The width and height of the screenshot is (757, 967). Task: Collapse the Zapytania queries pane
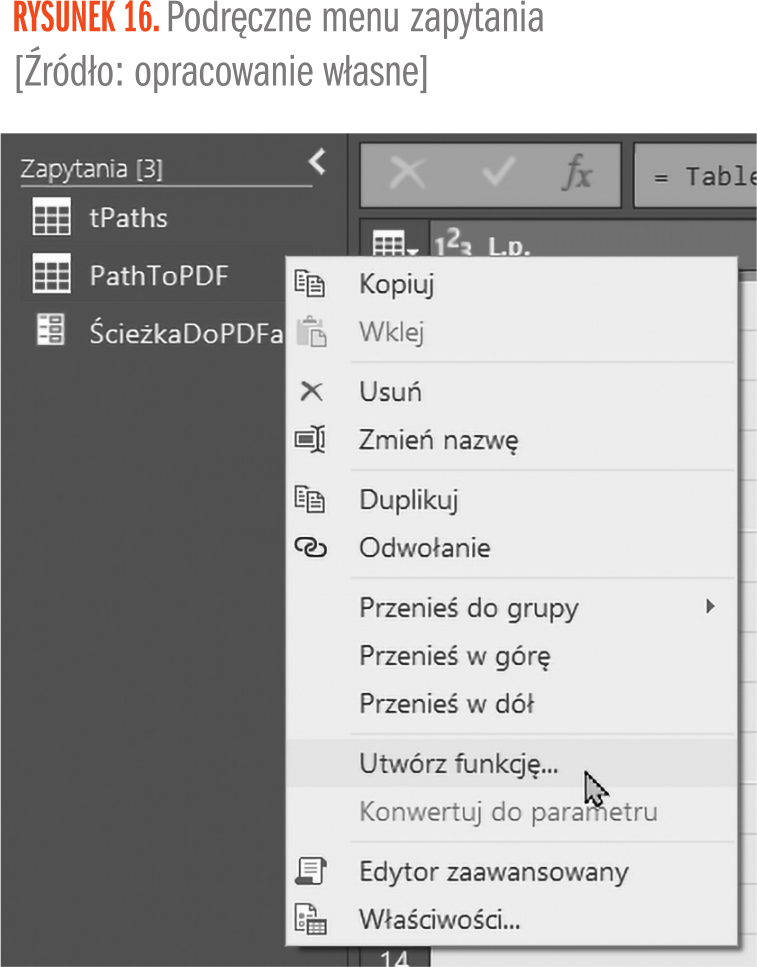tap(317, 160)
